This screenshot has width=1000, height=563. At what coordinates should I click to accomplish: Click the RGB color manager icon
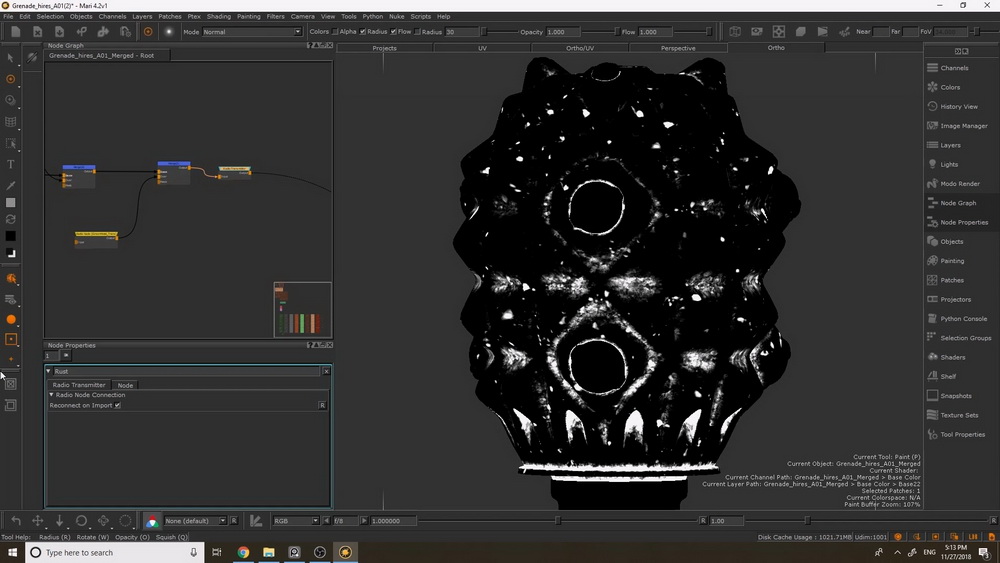(152, 521)
